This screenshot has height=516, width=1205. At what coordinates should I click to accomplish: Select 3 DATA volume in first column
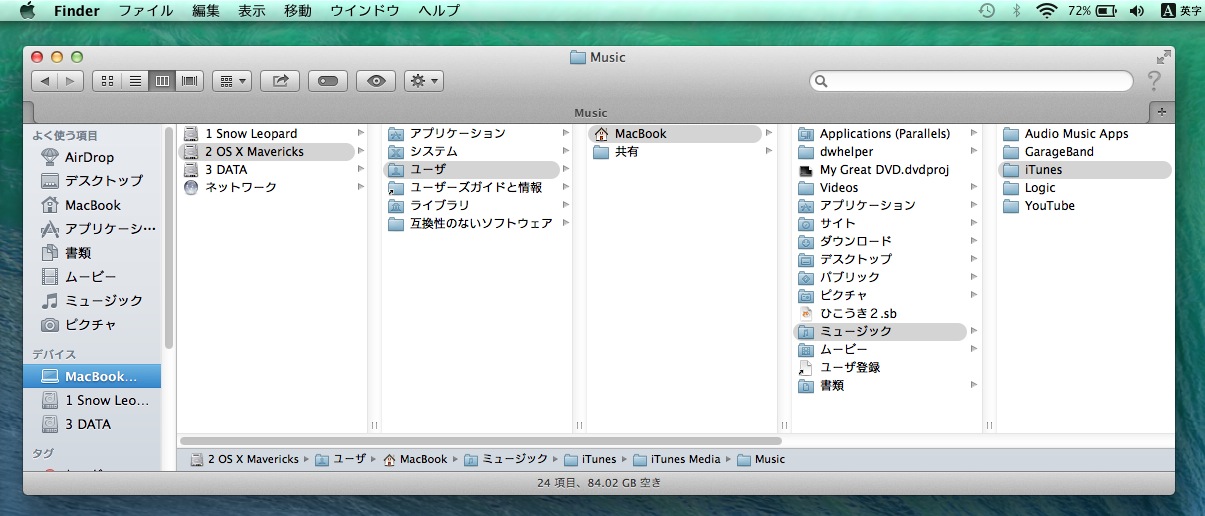point(226,170)
